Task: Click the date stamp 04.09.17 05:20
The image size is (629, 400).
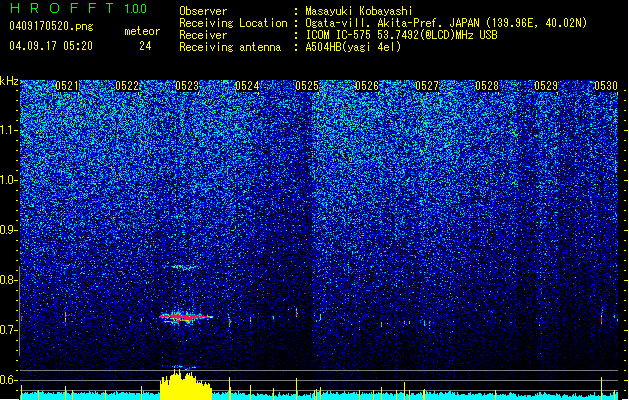Action: point(51,46)
